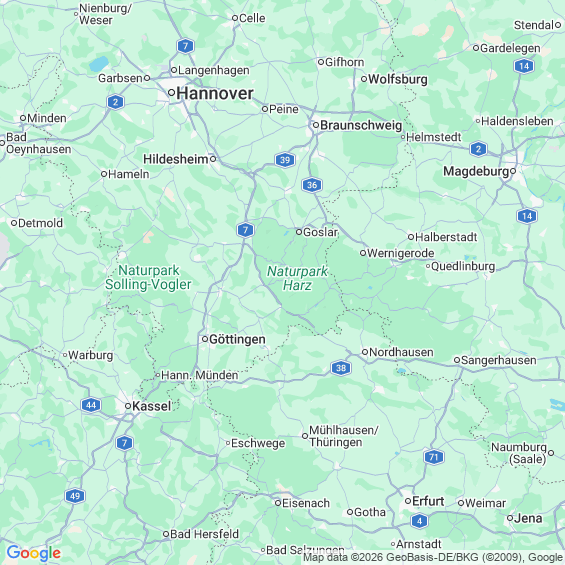Select the Braunschweig city label
This screenshot has width=565, height=565.
361,125
